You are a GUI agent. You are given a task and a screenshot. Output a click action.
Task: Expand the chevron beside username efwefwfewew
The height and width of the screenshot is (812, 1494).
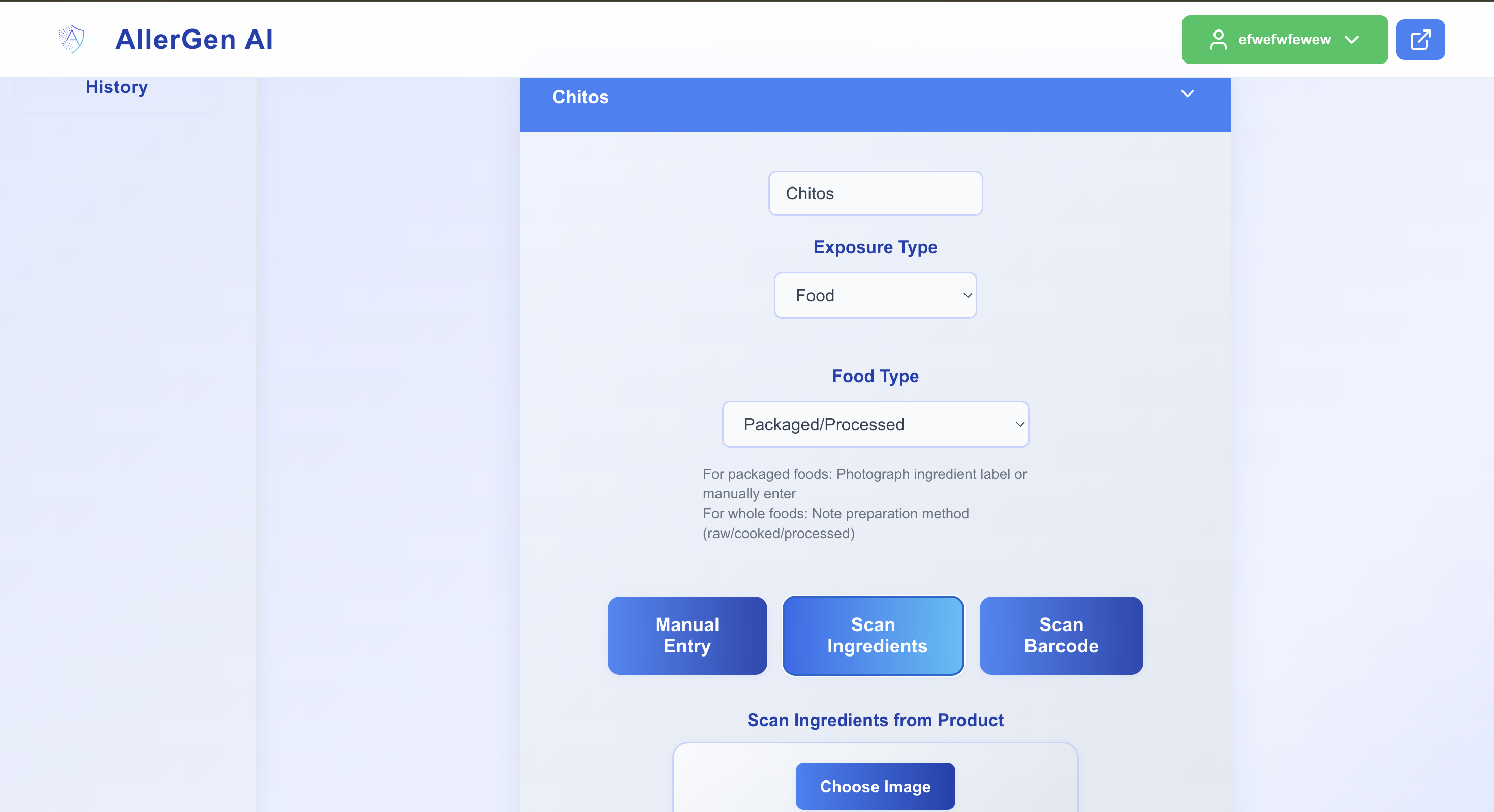(x=1352, y=40)
